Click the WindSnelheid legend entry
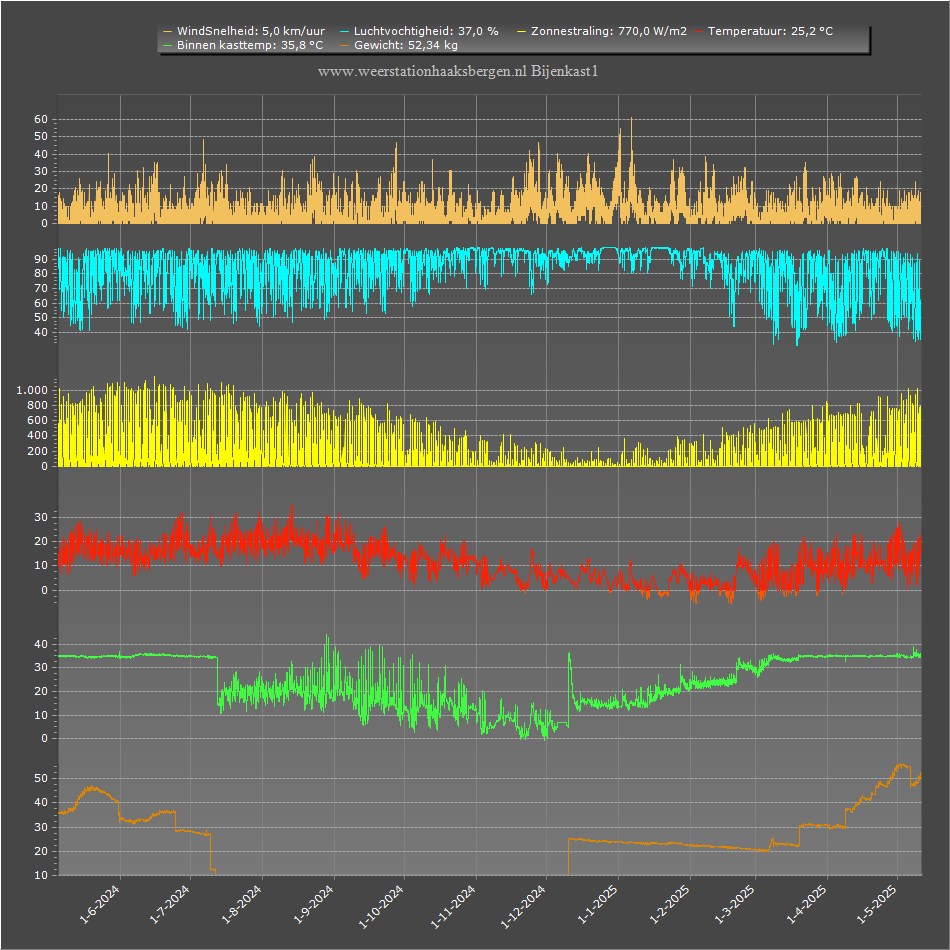The width and height of the screenshot is (950, 950). (244, 32)
